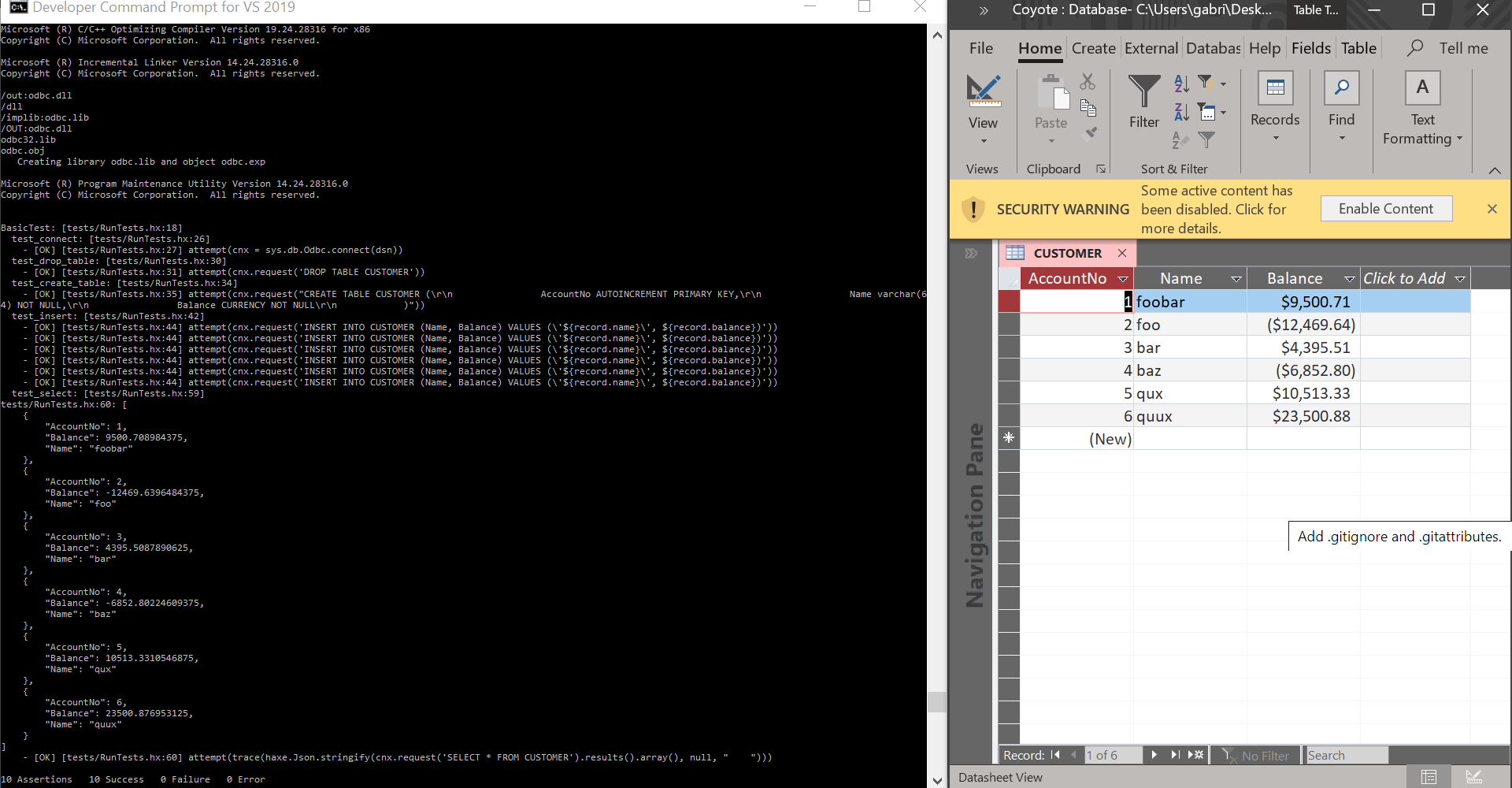Click the new blank record navigation button

click(x=1196, y=755)
